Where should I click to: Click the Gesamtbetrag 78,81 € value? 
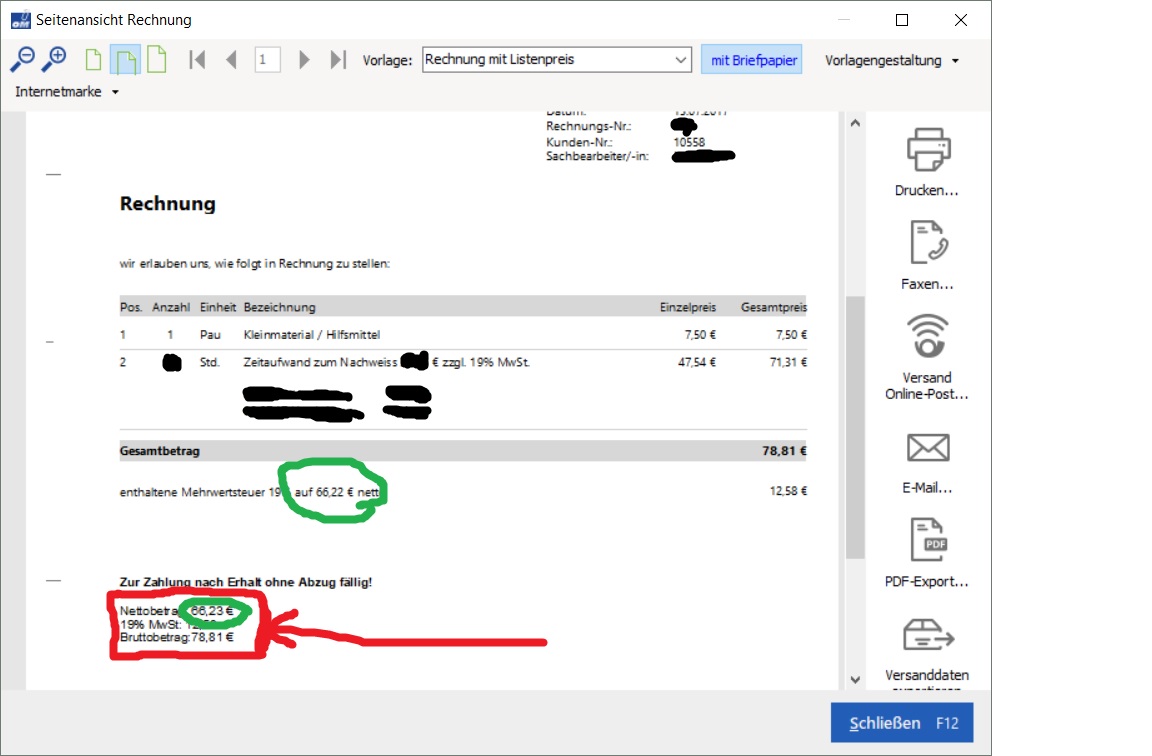point(784,451)
